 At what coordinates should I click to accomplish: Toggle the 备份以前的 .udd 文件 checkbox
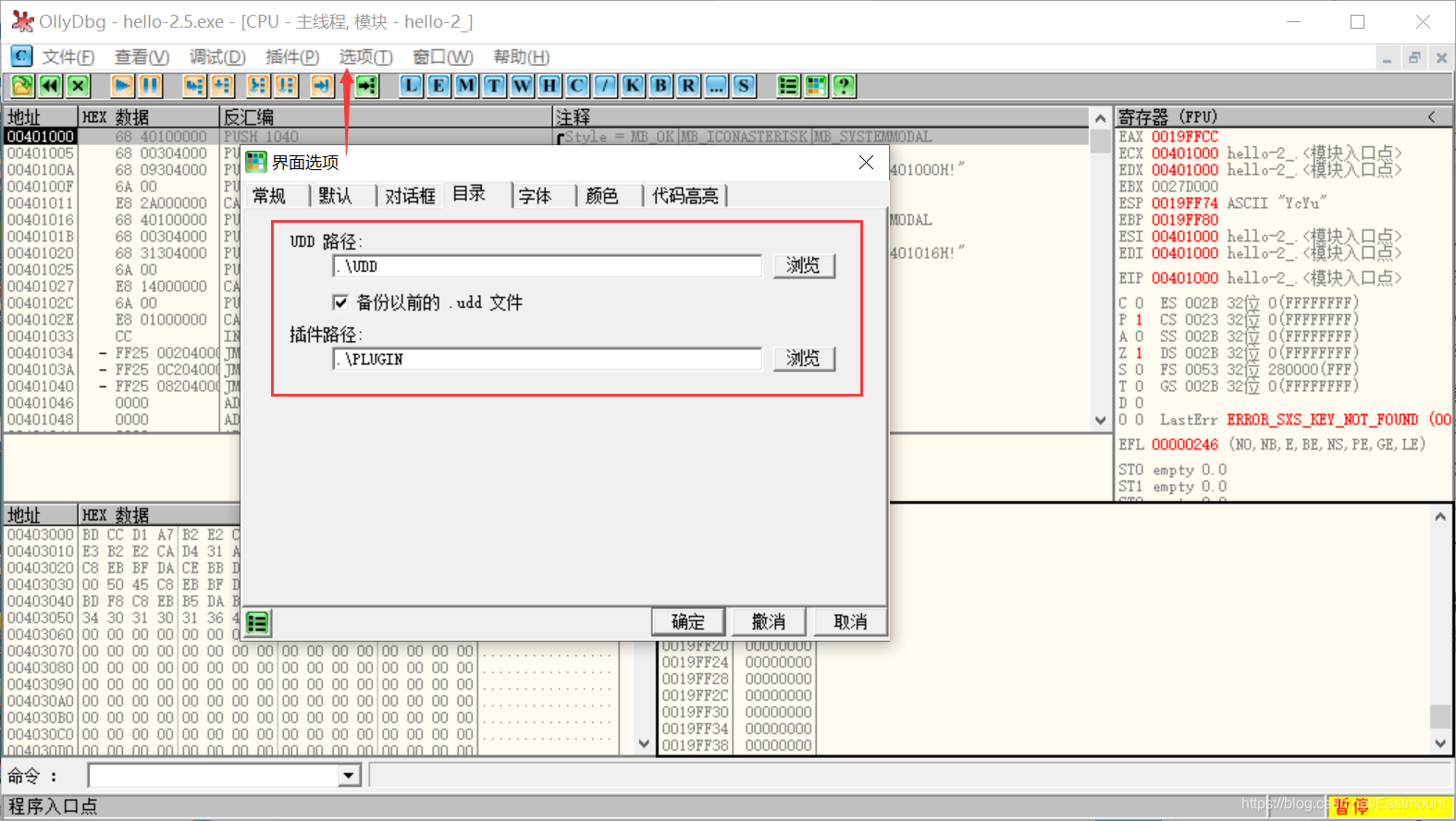(340, 302)
